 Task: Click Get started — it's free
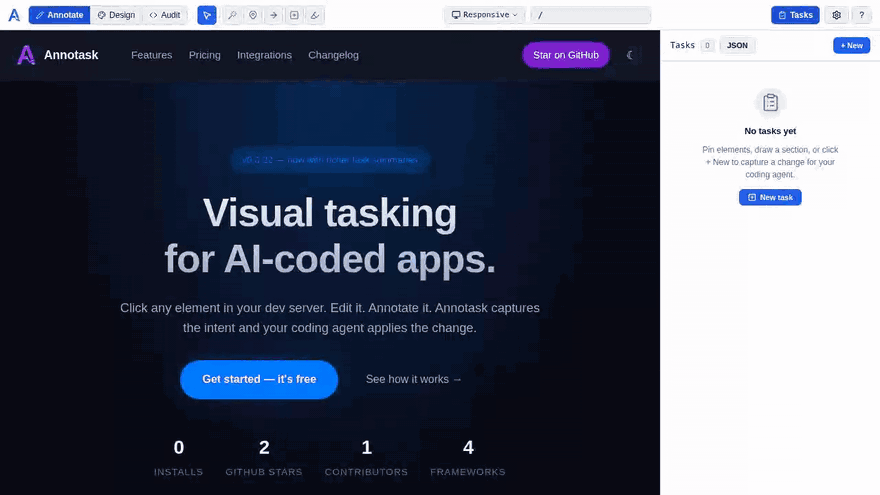[x=259, y=379]
